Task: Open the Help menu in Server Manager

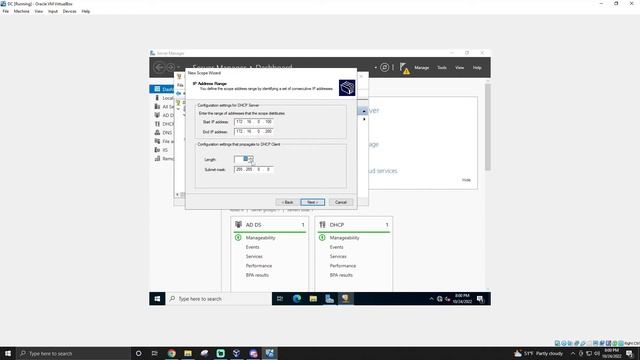Action: pos(477,68)
